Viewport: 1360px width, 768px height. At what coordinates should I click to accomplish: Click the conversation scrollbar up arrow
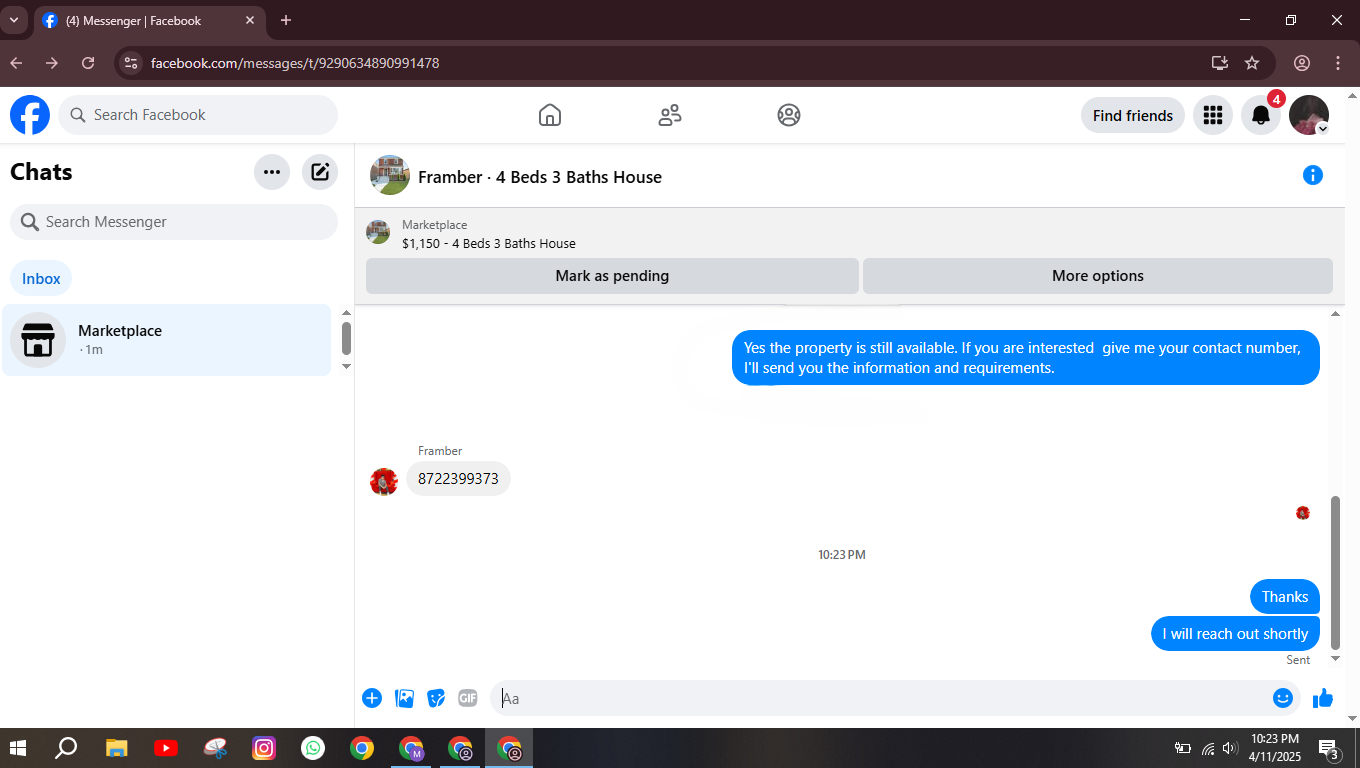tap(1335, 314)
